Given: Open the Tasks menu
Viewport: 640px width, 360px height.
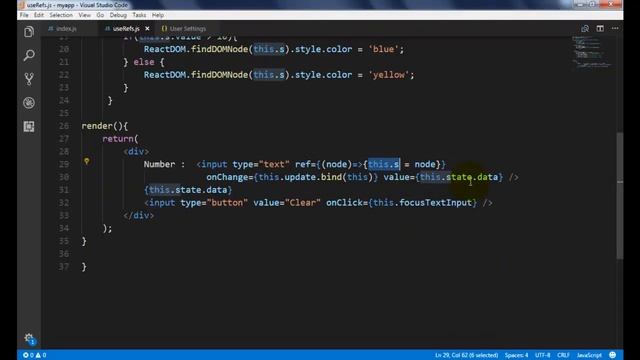Looking at the screenshot, I should click(x=139, y=15).
